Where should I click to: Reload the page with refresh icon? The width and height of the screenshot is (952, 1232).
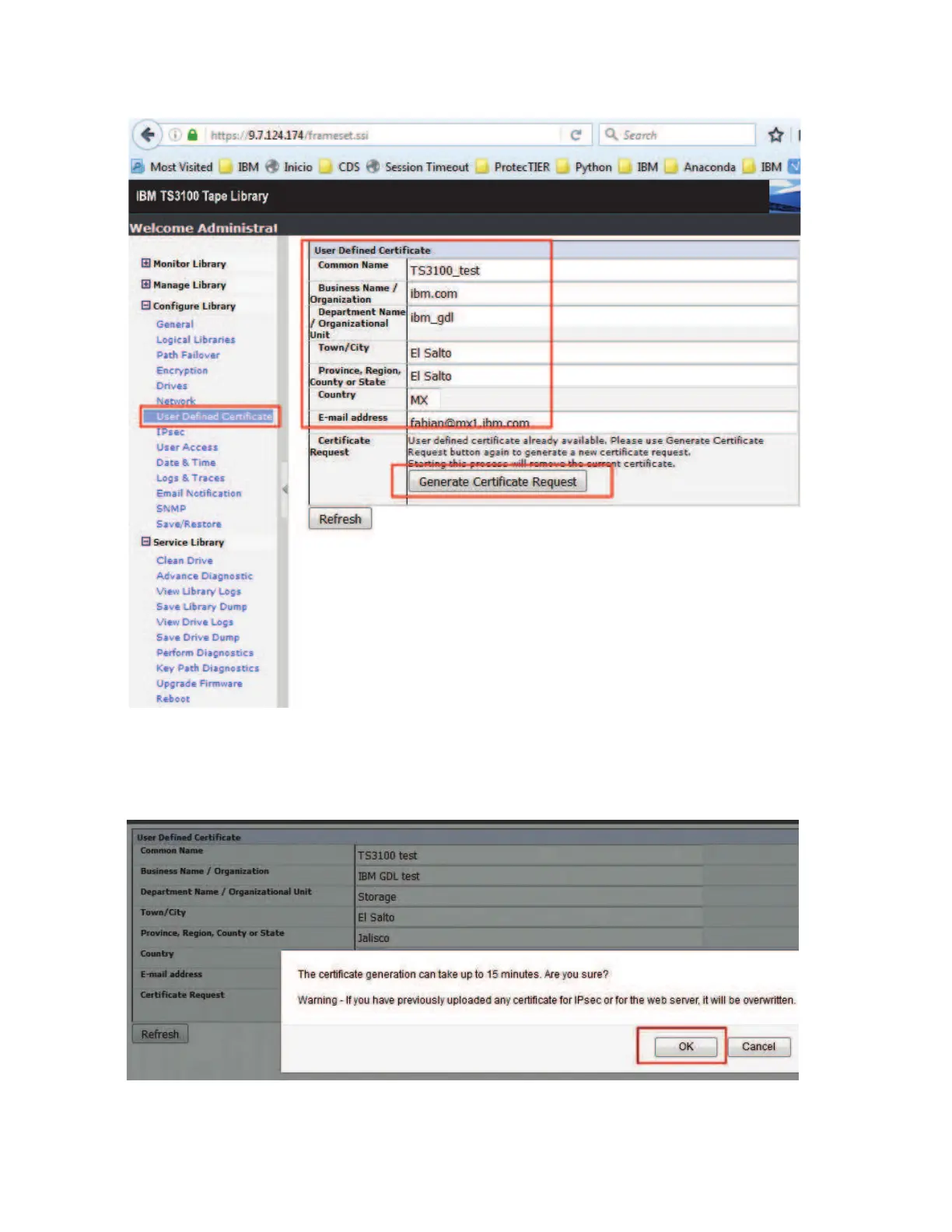pos(576,135)
